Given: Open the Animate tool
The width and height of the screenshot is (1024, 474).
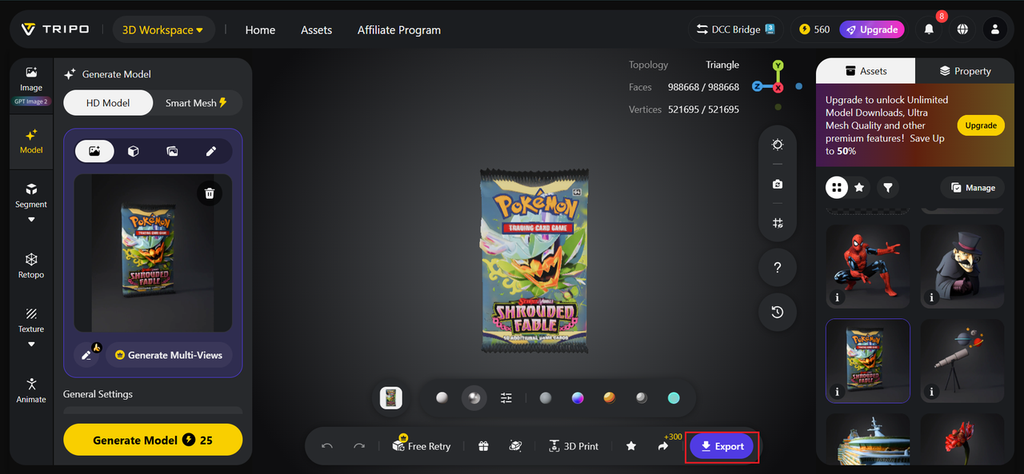Looking at the screenshot, I should coord(31,390).
